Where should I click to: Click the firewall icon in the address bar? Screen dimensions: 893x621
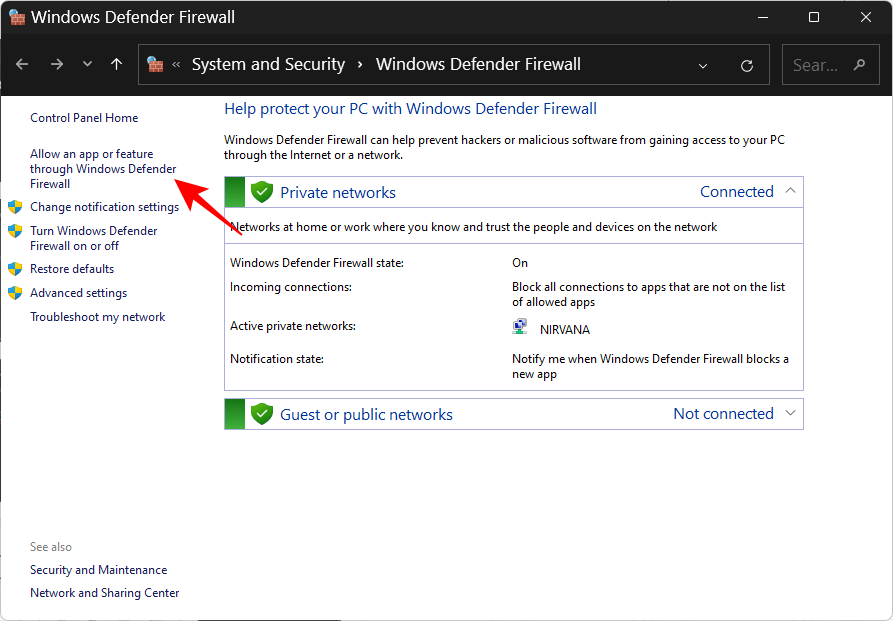tap(155, 63)
